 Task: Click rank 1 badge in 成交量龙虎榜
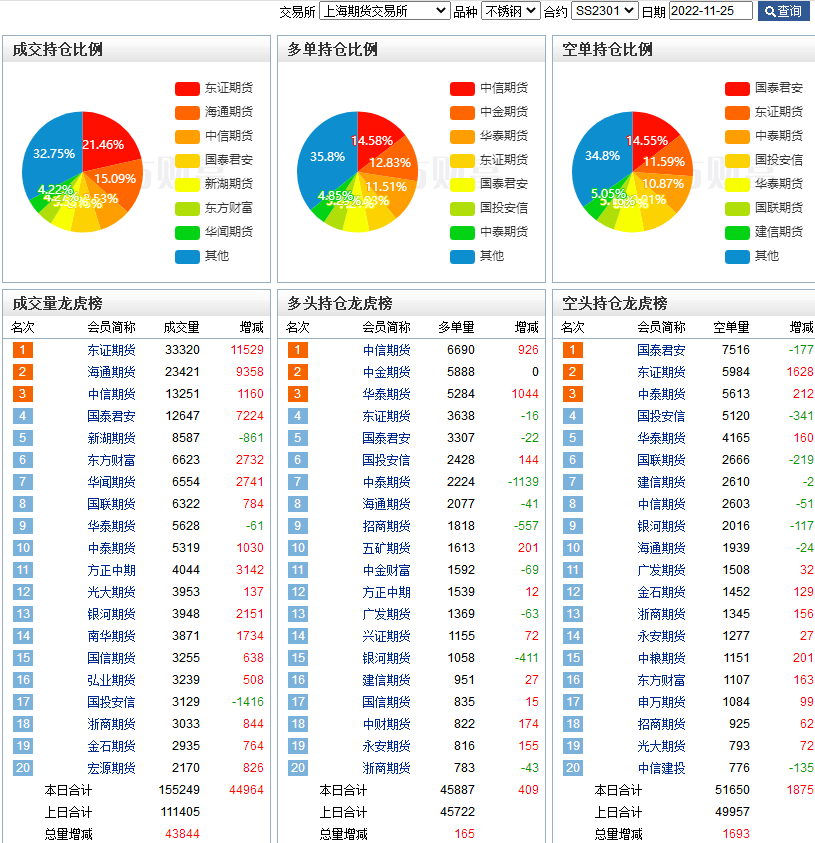pyautogui.click(x=23, y=350)
